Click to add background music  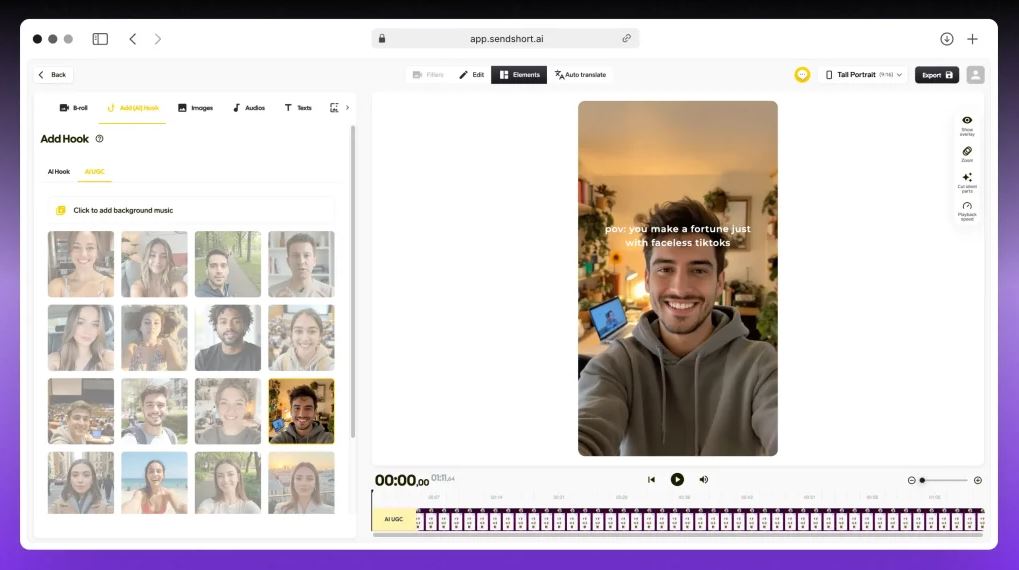191,210
